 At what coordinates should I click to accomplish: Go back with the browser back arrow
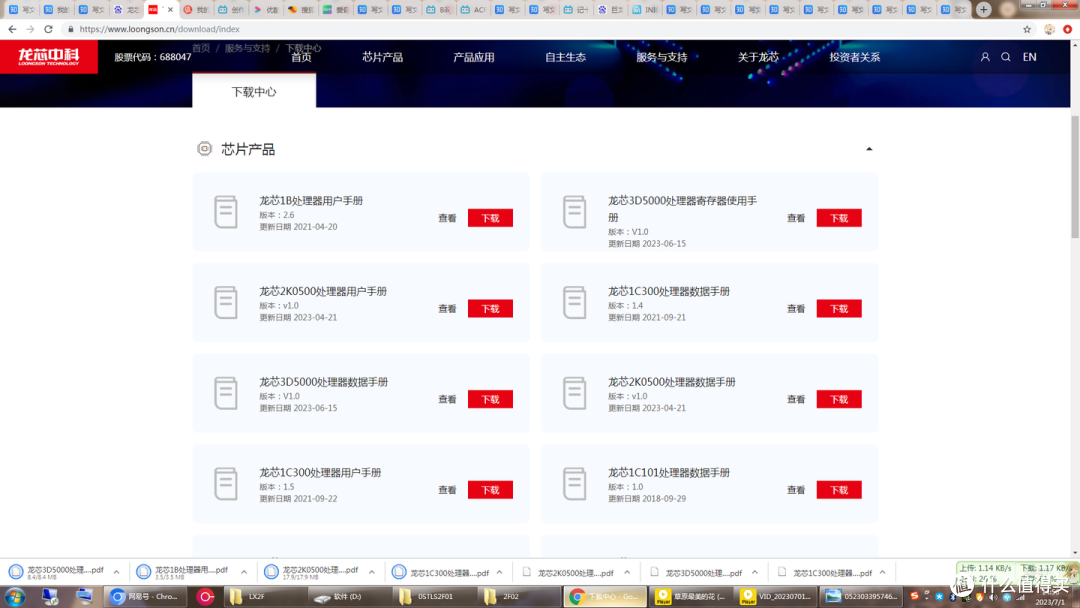(x=12, y=29)
